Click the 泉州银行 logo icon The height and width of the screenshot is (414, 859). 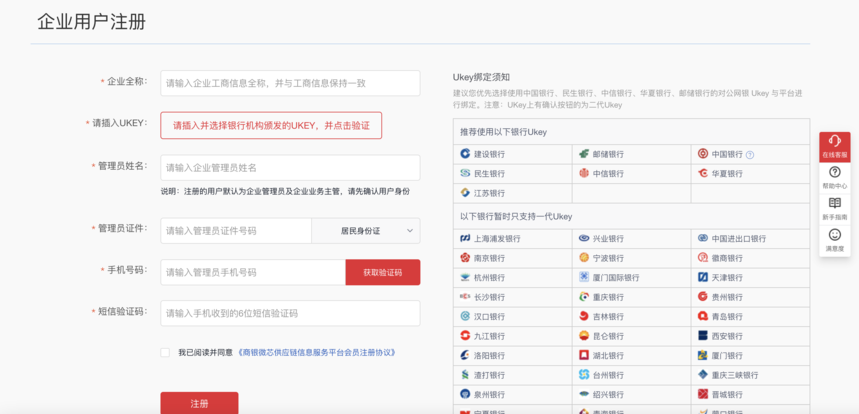pos(465,394)
